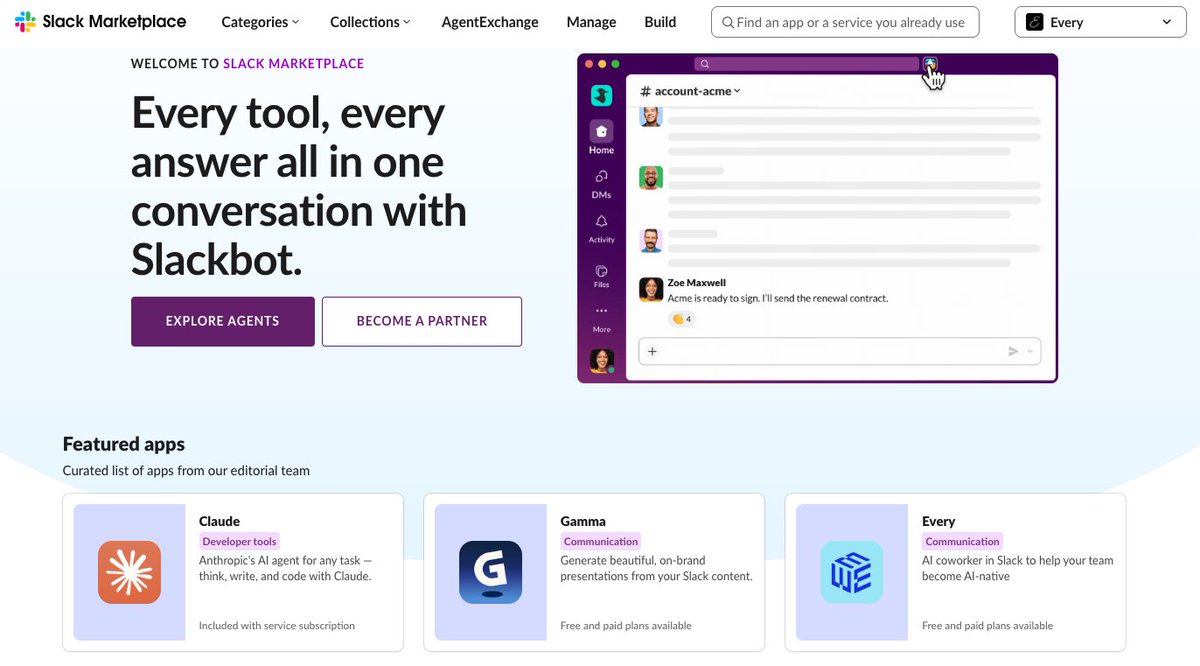Click the Claude app icon
Viewport: 1200px width, 666px height.
click(130, 572)
